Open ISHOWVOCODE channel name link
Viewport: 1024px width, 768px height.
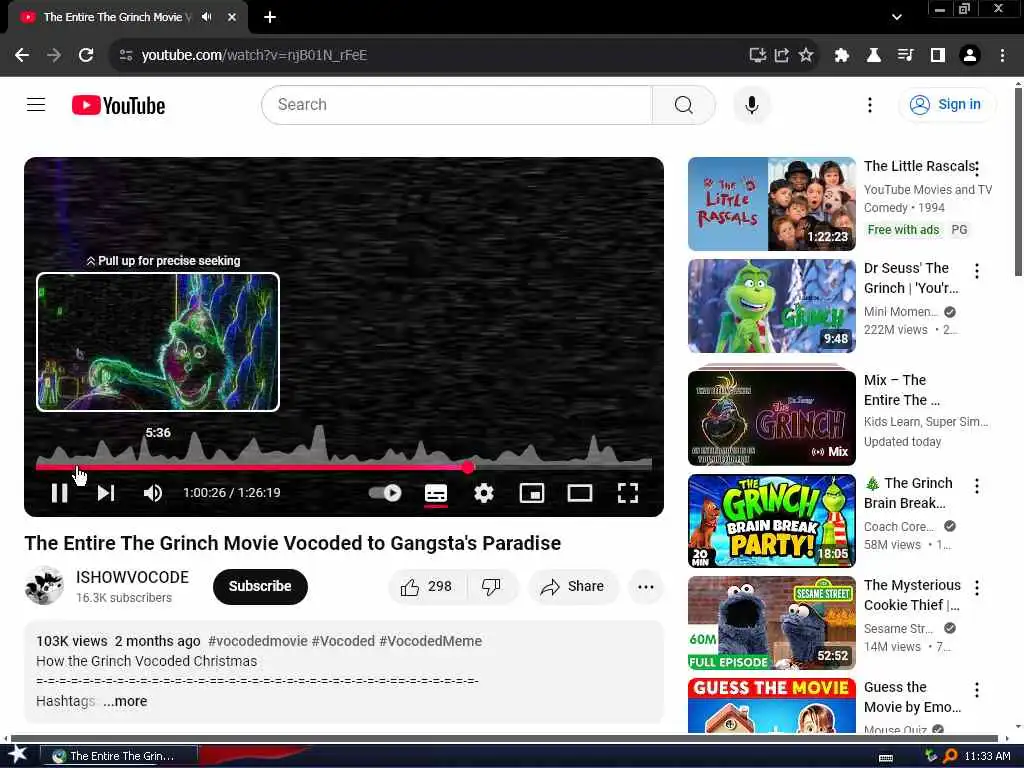[x=132, y=577]
